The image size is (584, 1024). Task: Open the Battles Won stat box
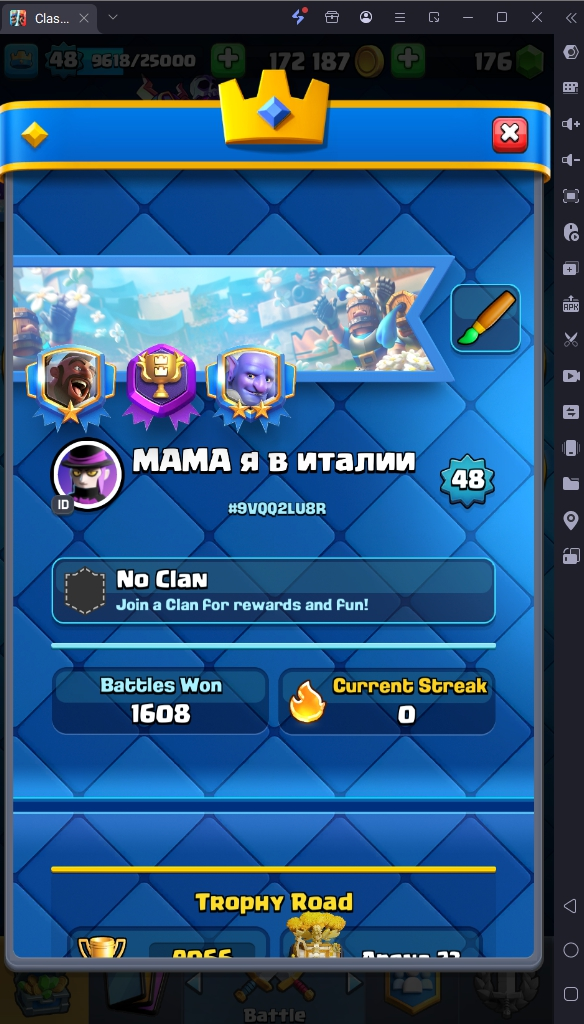pyautogui.click(x=160, y=701)
